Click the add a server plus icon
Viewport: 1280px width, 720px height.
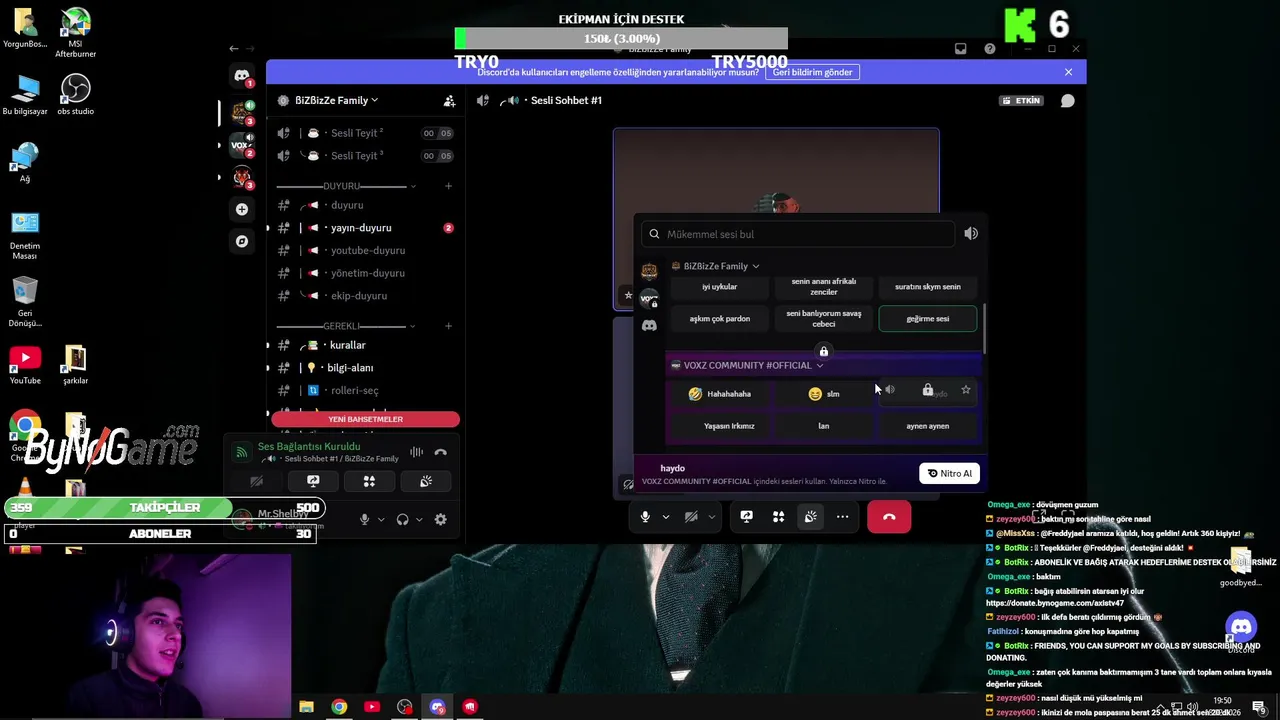pos(241,209)
